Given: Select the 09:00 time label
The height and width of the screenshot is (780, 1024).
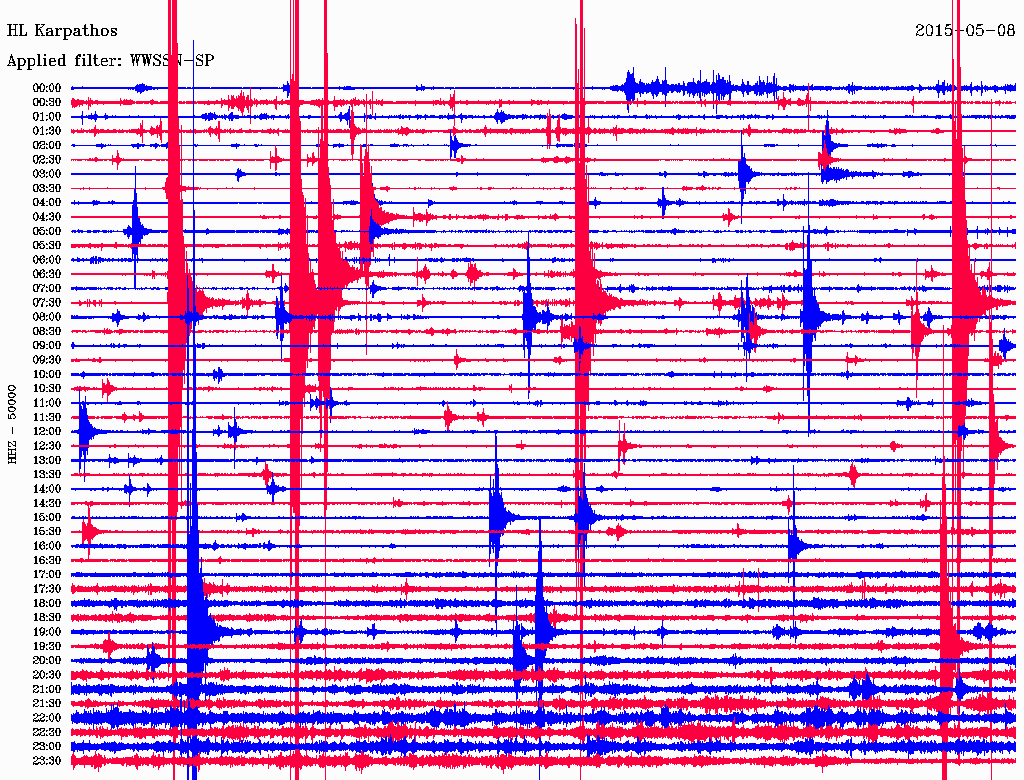Looking at the screenshot, I should point(47,346).
